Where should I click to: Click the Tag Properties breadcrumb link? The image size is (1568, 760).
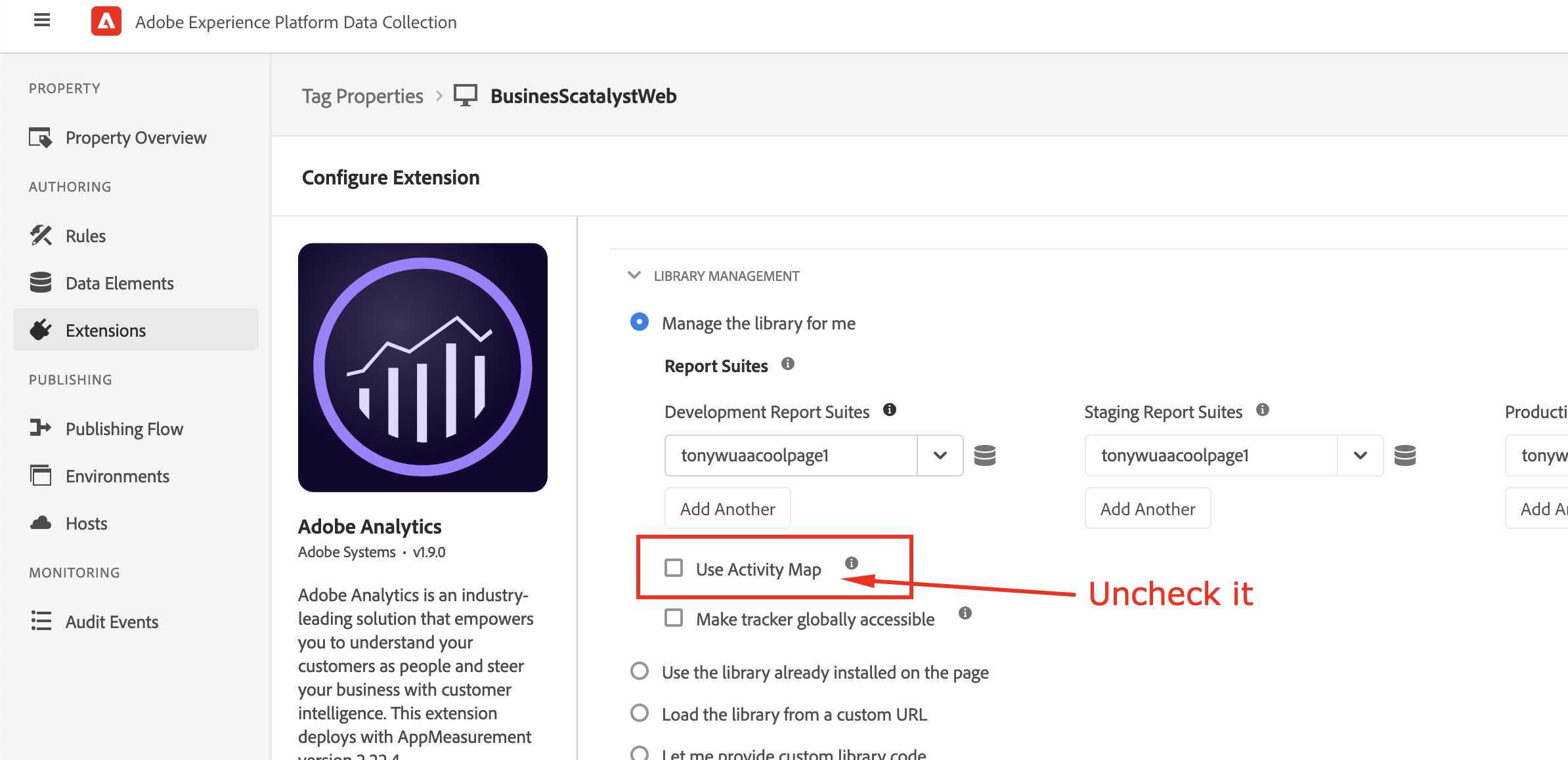point(362,96)
